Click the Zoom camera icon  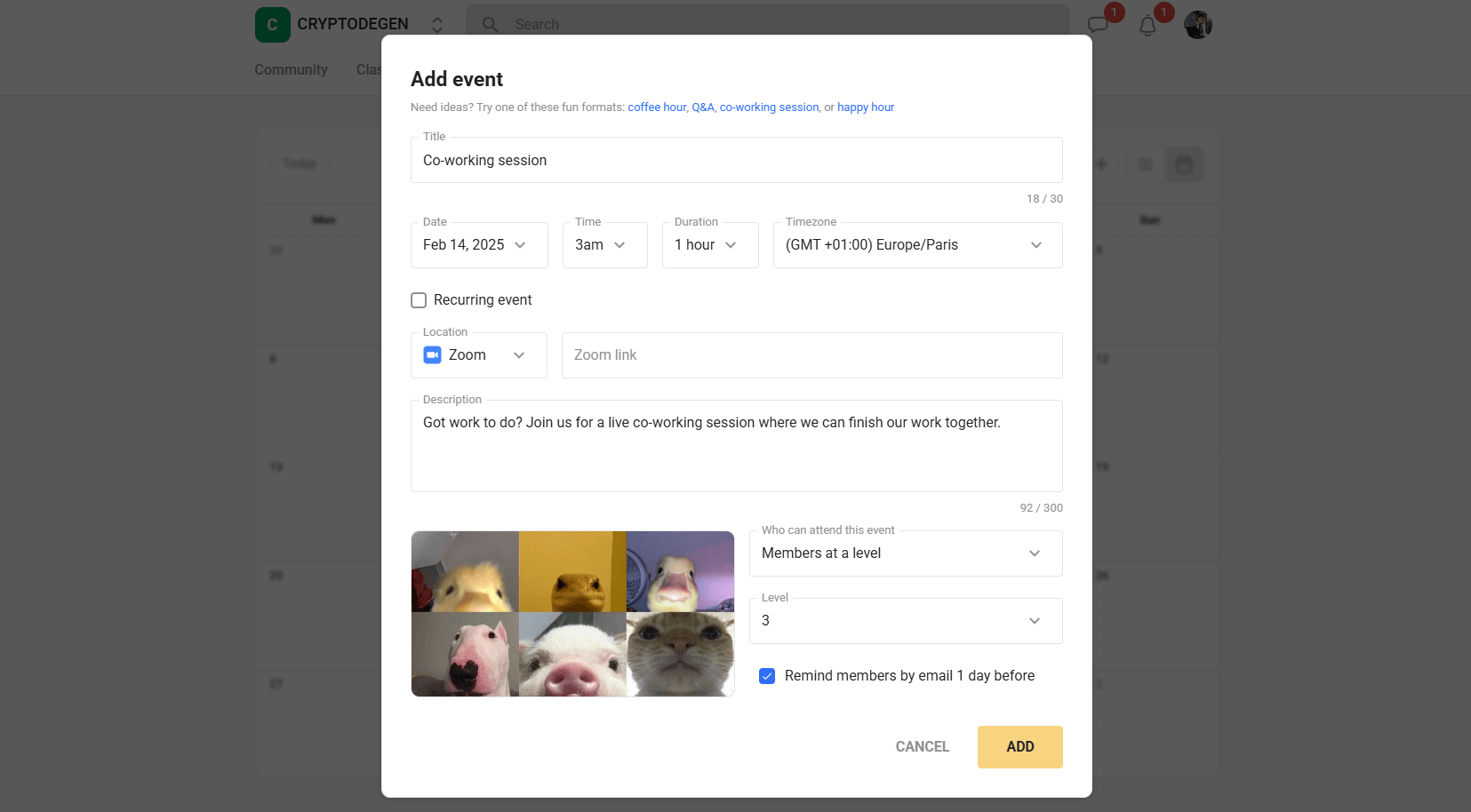point(433,355)
